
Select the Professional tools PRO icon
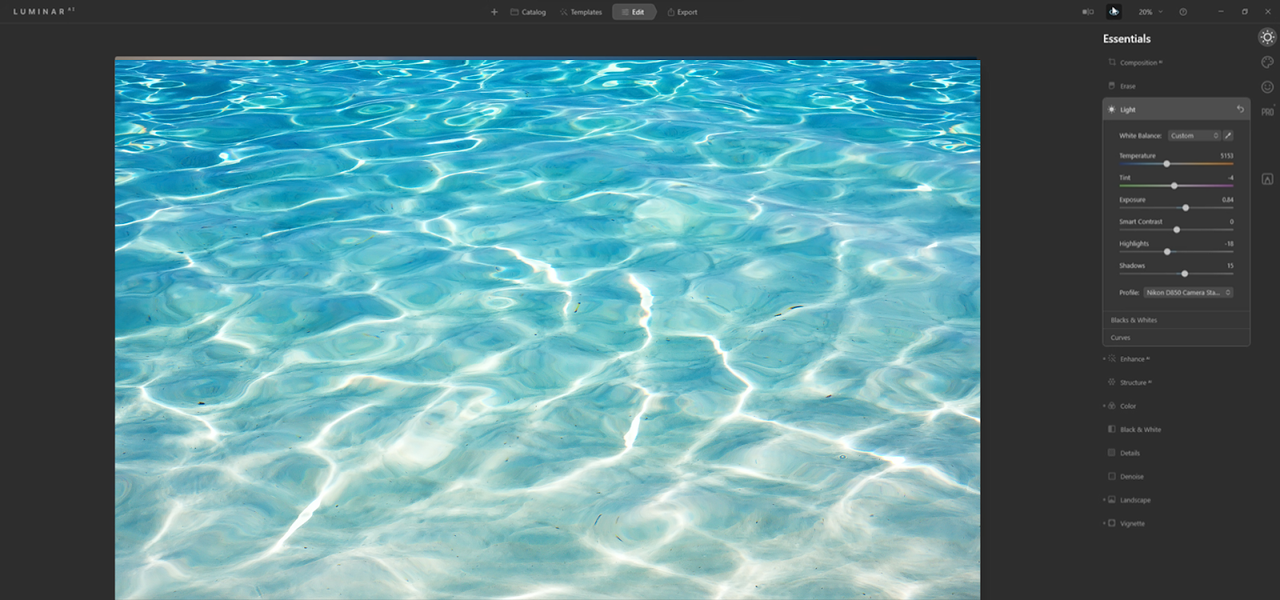pos(1267,110)
